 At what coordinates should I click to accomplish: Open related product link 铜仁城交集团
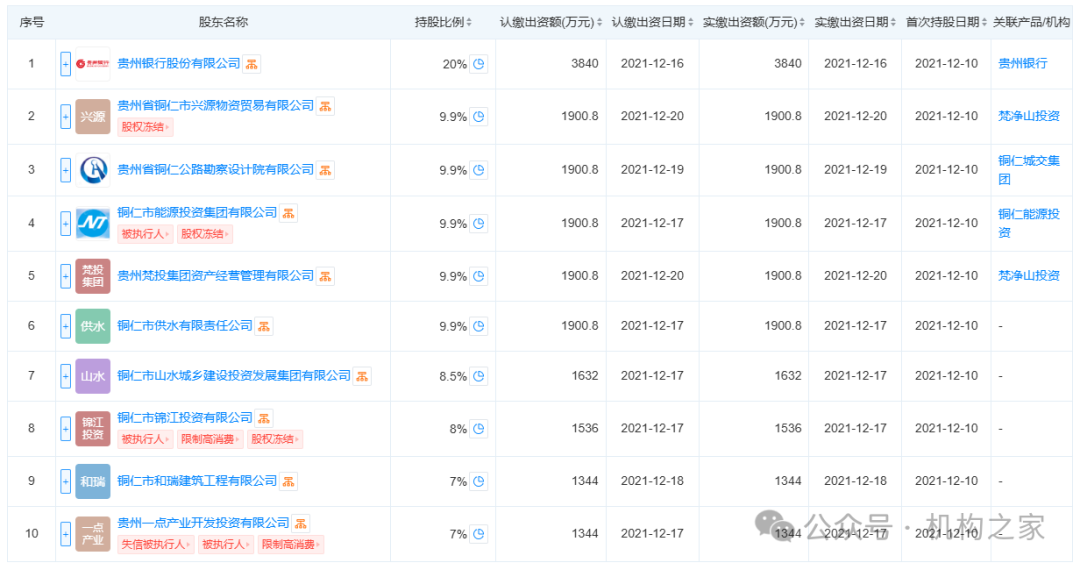coord(1029,170)
